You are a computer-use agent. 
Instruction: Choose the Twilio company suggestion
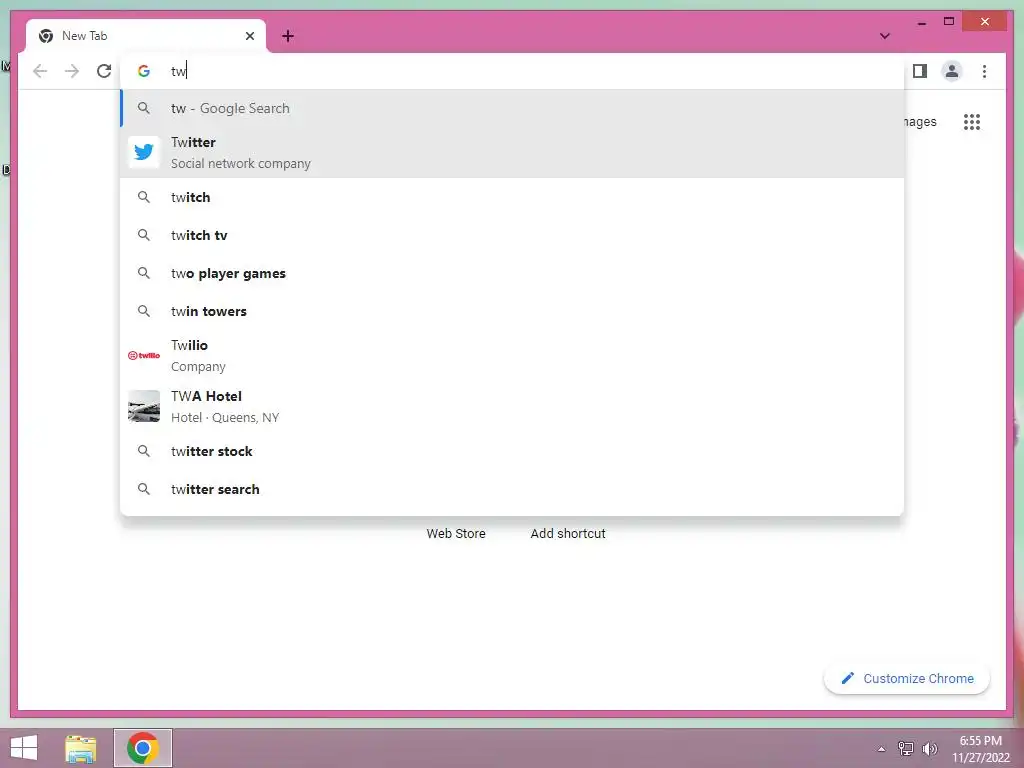point(513,355)
